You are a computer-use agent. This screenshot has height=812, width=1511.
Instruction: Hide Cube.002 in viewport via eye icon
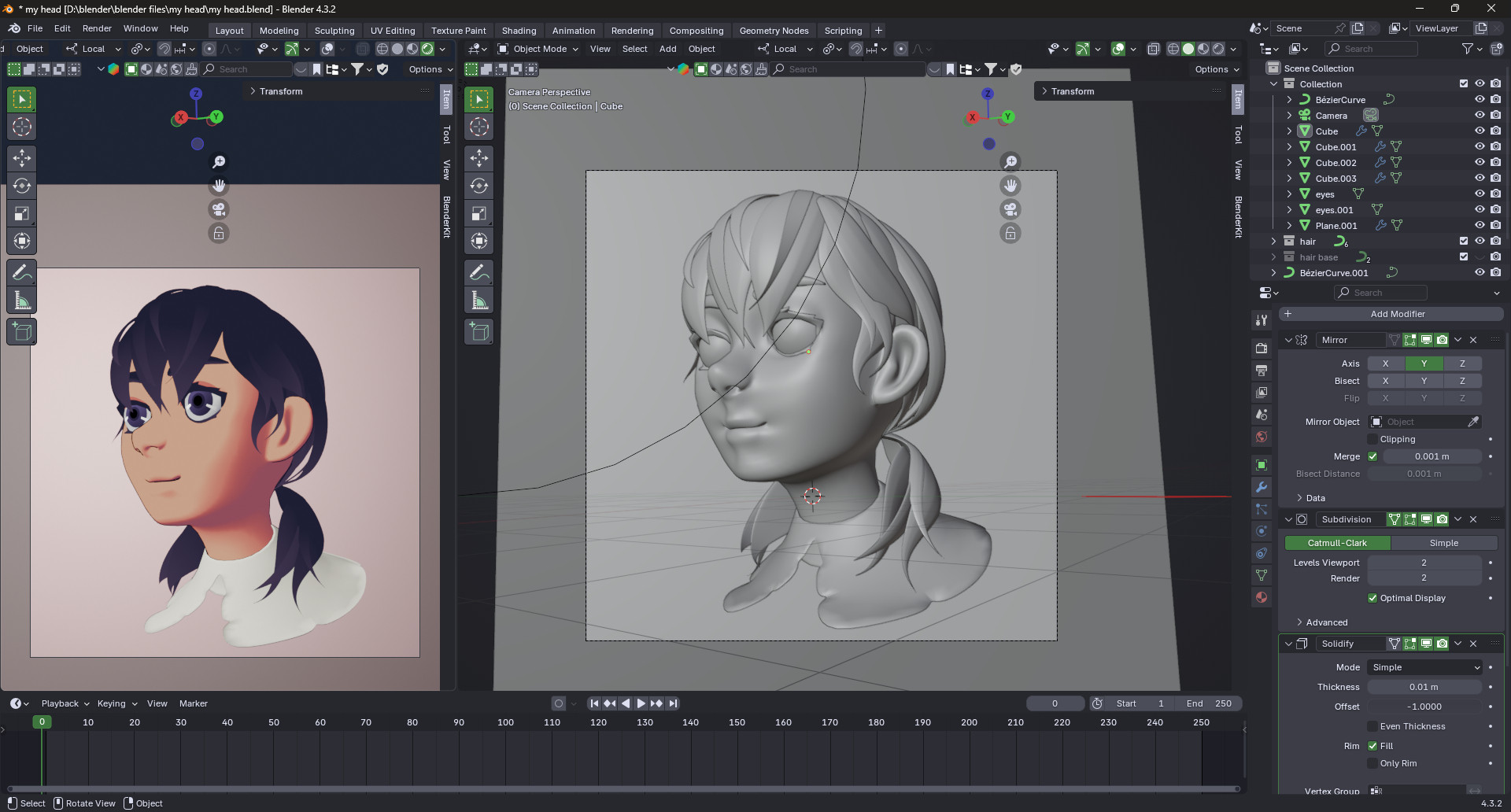pyautogui.click(x=1480, y=162)
